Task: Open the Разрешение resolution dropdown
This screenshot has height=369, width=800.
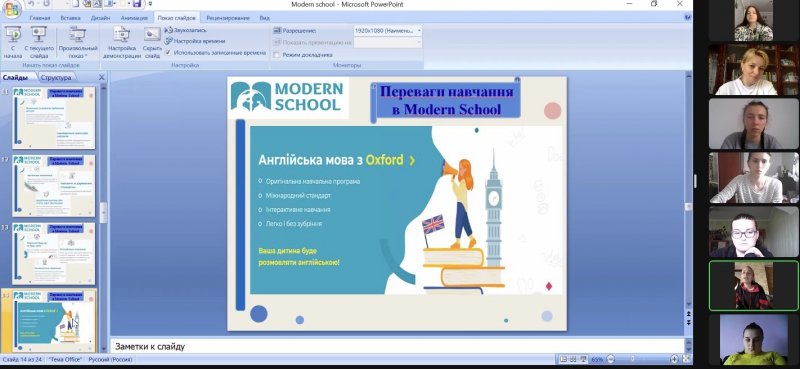Action: click(388, 31)
